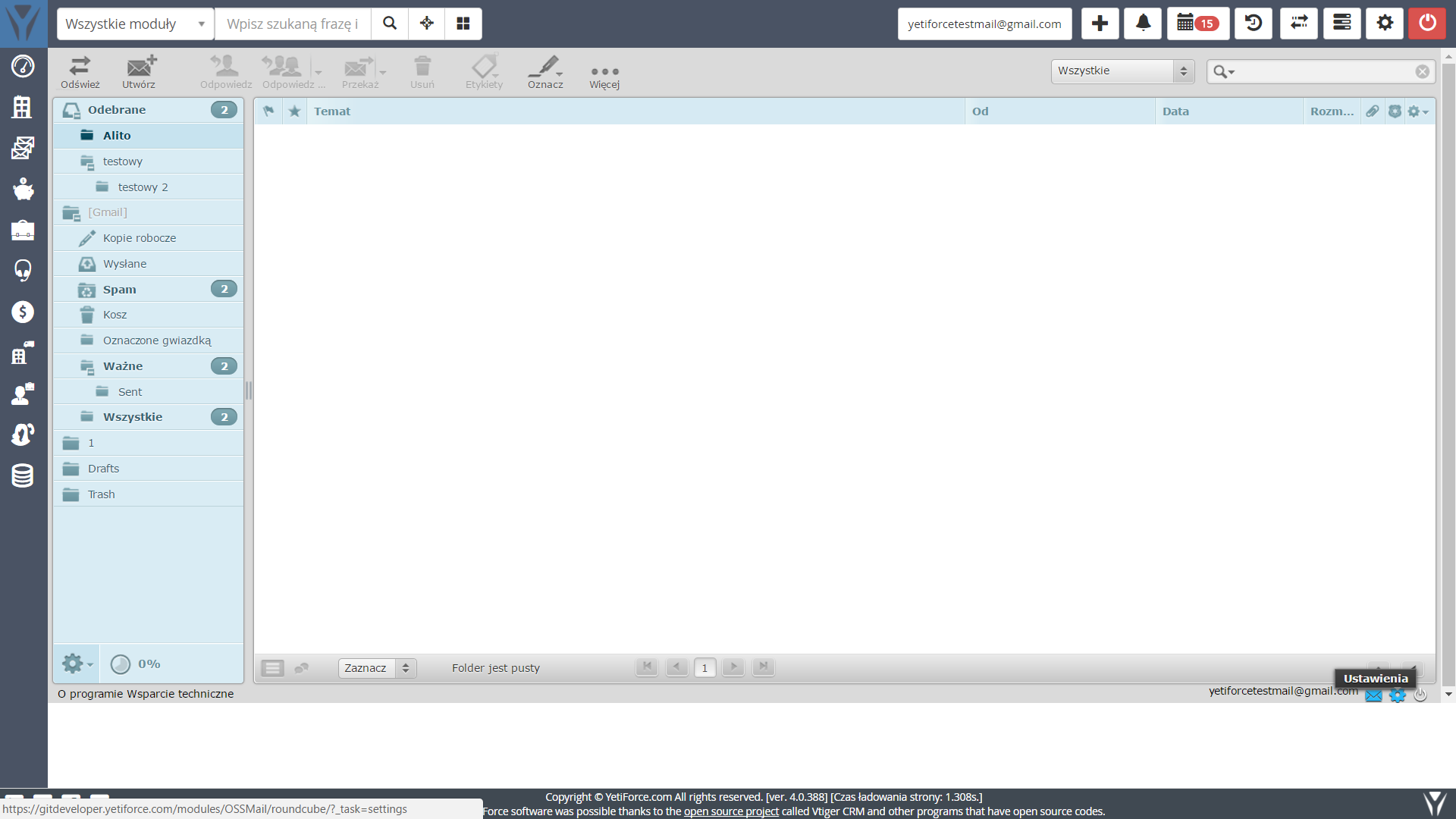Open Kopie robocze drafts folder
Screen dimensions: 1456x819
click(x=149, y=238)
